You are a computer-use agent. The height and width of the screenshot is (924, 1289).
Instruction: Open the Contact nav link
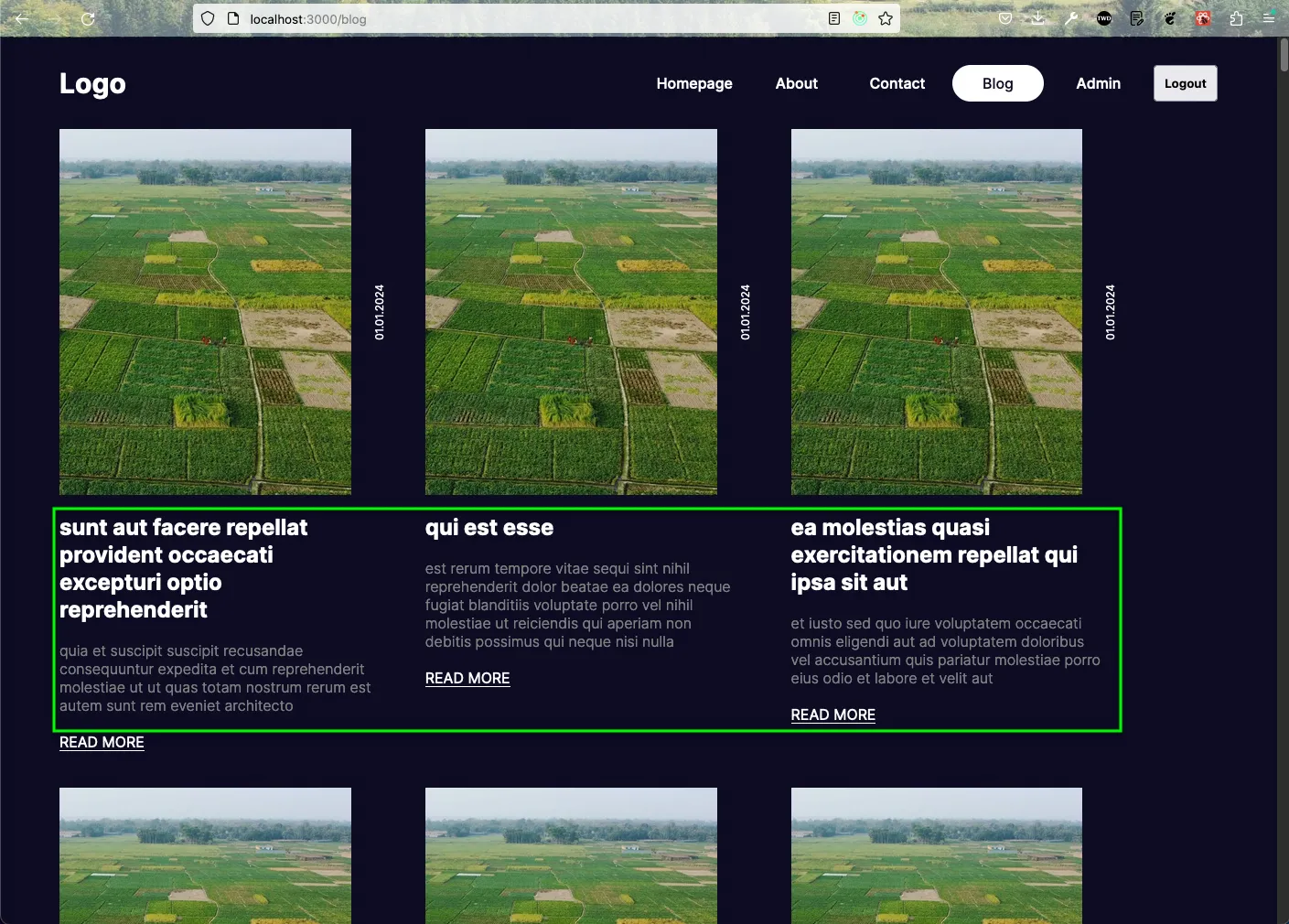click(897, 83)
